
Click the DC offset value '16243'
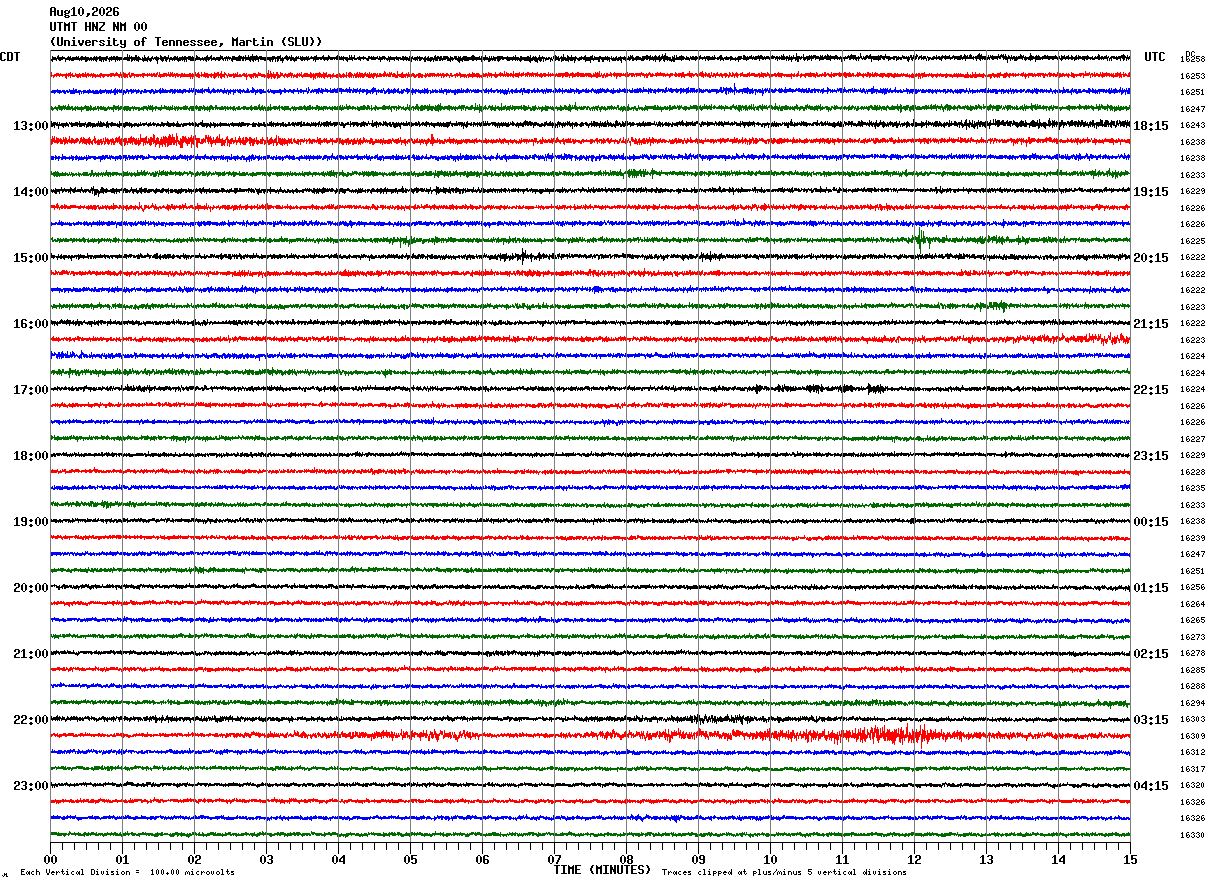point(1192,126)
